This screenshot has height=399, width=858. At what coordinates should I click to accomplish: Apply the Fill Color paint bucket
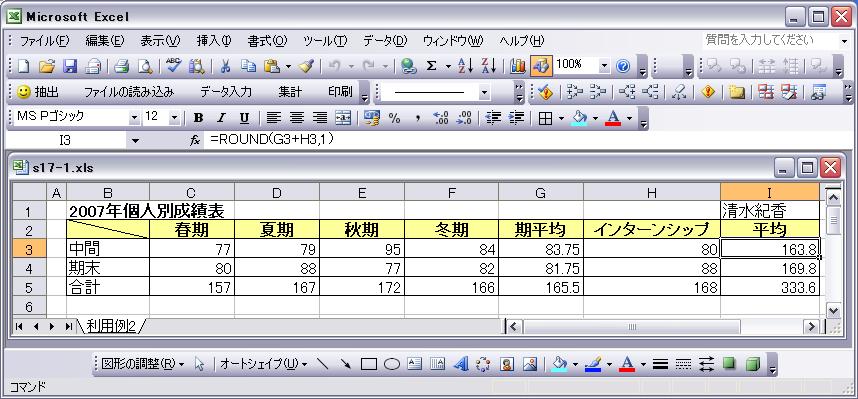pyautogui.click(x=581, y=118)
